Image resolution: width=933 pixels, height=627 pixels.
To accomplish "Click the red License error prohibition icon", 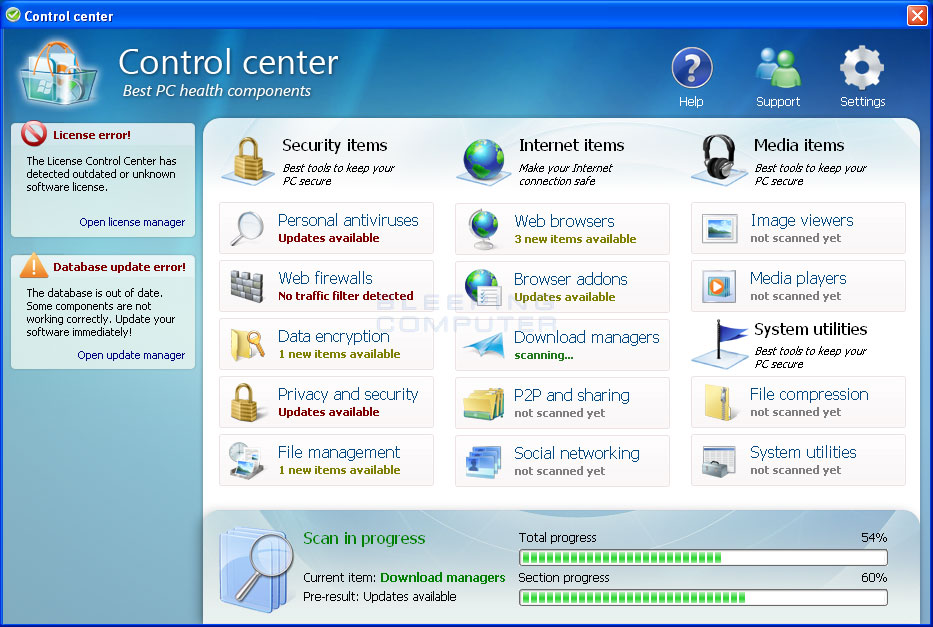I will coord(34,134).
